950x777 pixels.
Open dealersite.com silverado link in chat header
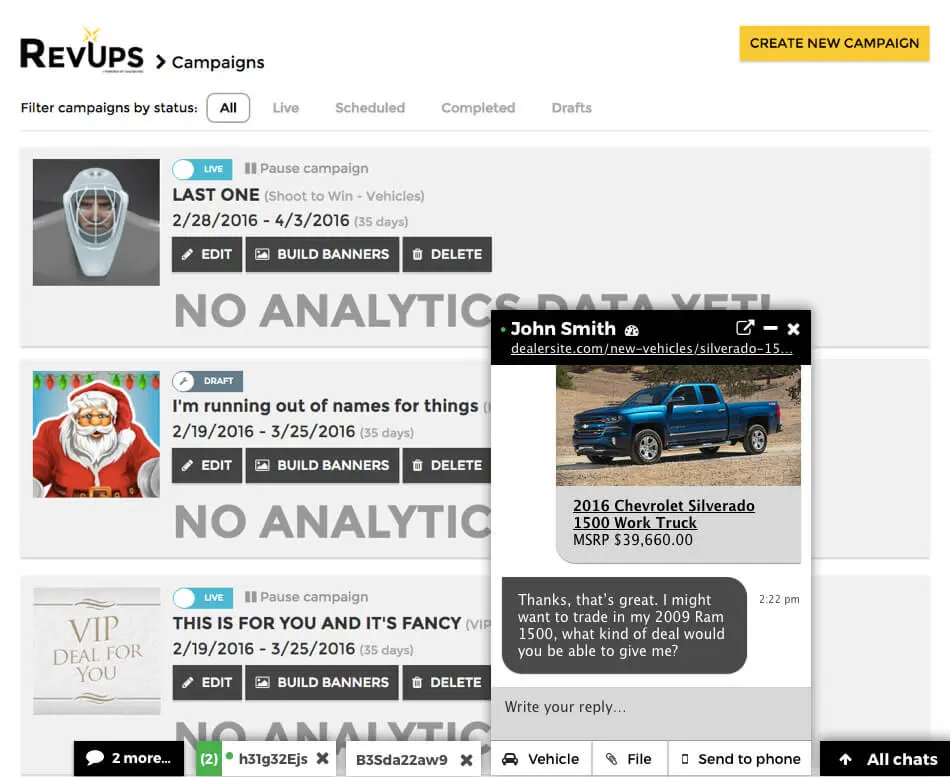(x=651, y=348)
